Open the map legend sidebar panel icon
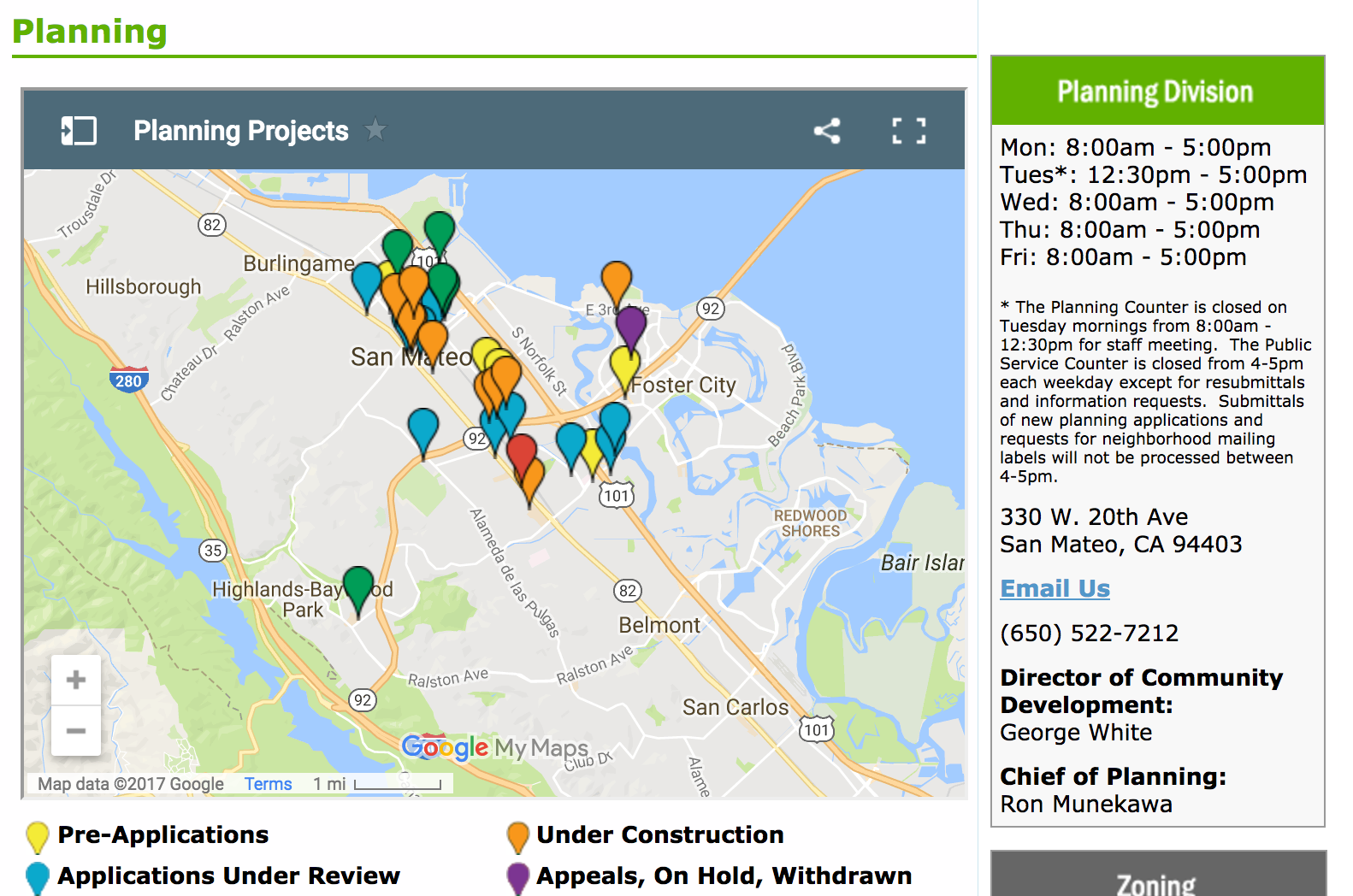Viewport: 1353px width, 896px height. tap(79, 131)
